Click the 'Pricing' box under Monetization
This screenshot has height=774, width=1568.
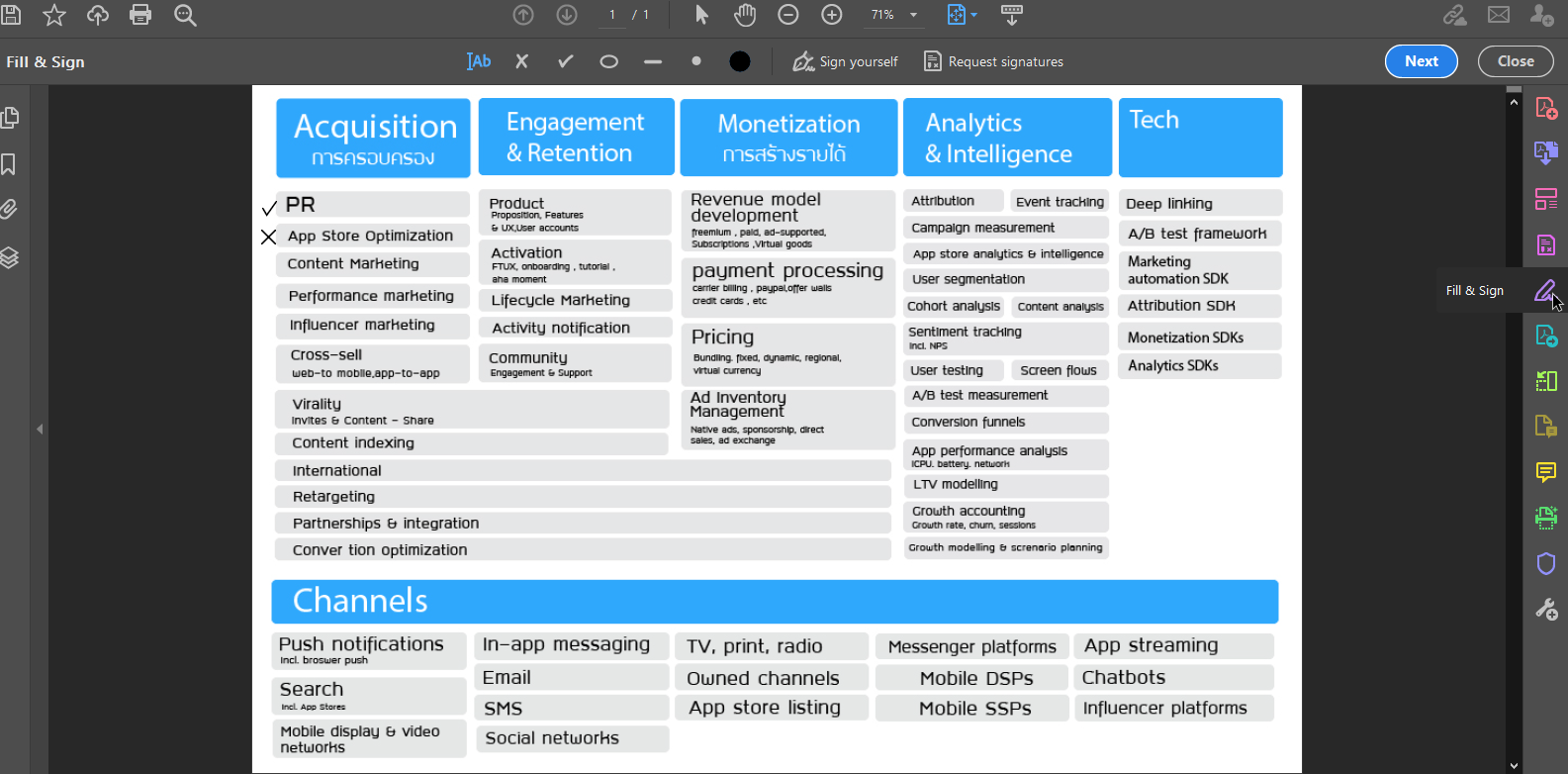(x=787, y=352)
